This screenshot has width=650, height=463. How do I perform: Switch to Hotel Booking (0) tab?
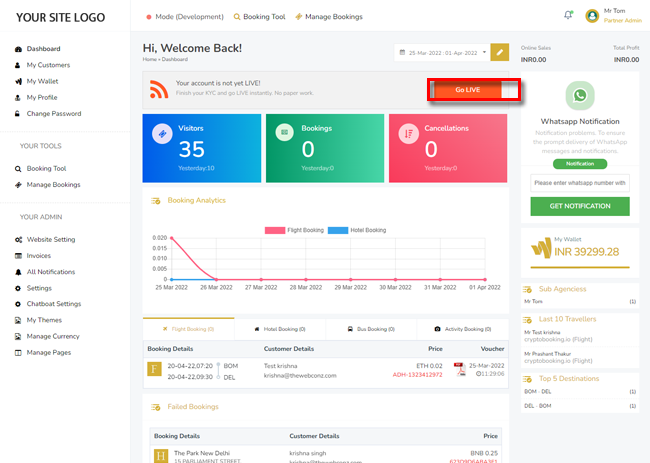280,329
